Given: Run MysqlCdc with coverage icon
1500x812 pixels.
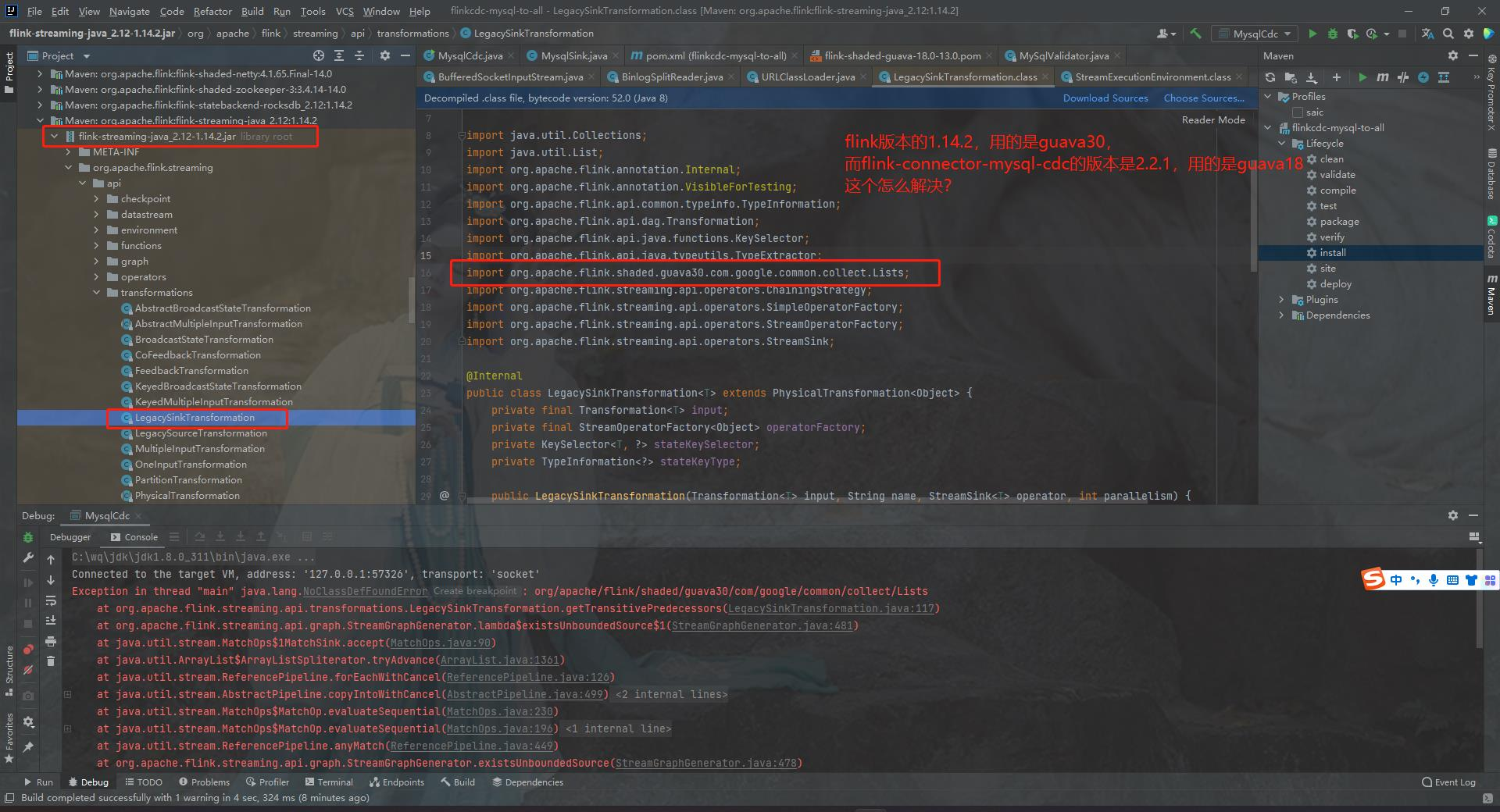Looking at the screenshot, I should (1352, 34).
